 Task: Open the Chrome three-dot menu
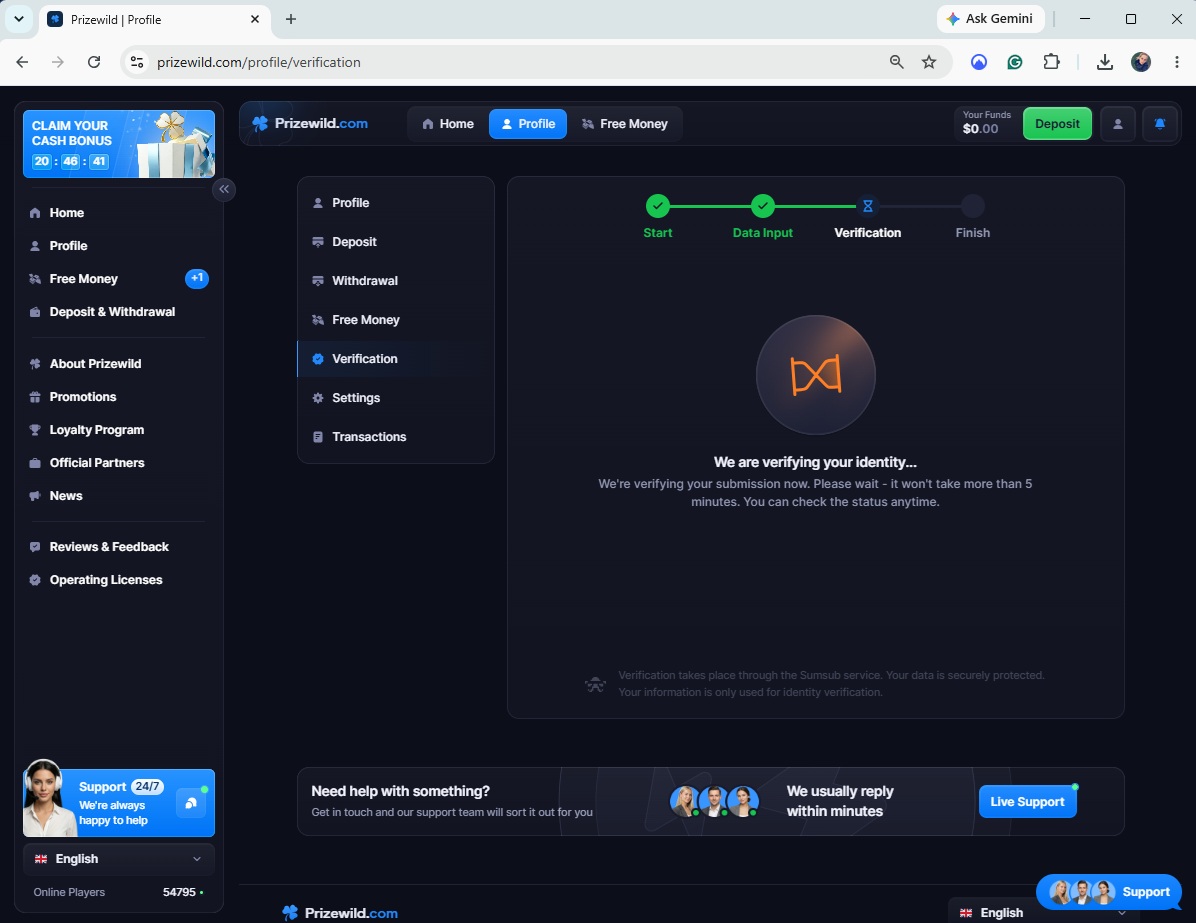pos(1176,62)
